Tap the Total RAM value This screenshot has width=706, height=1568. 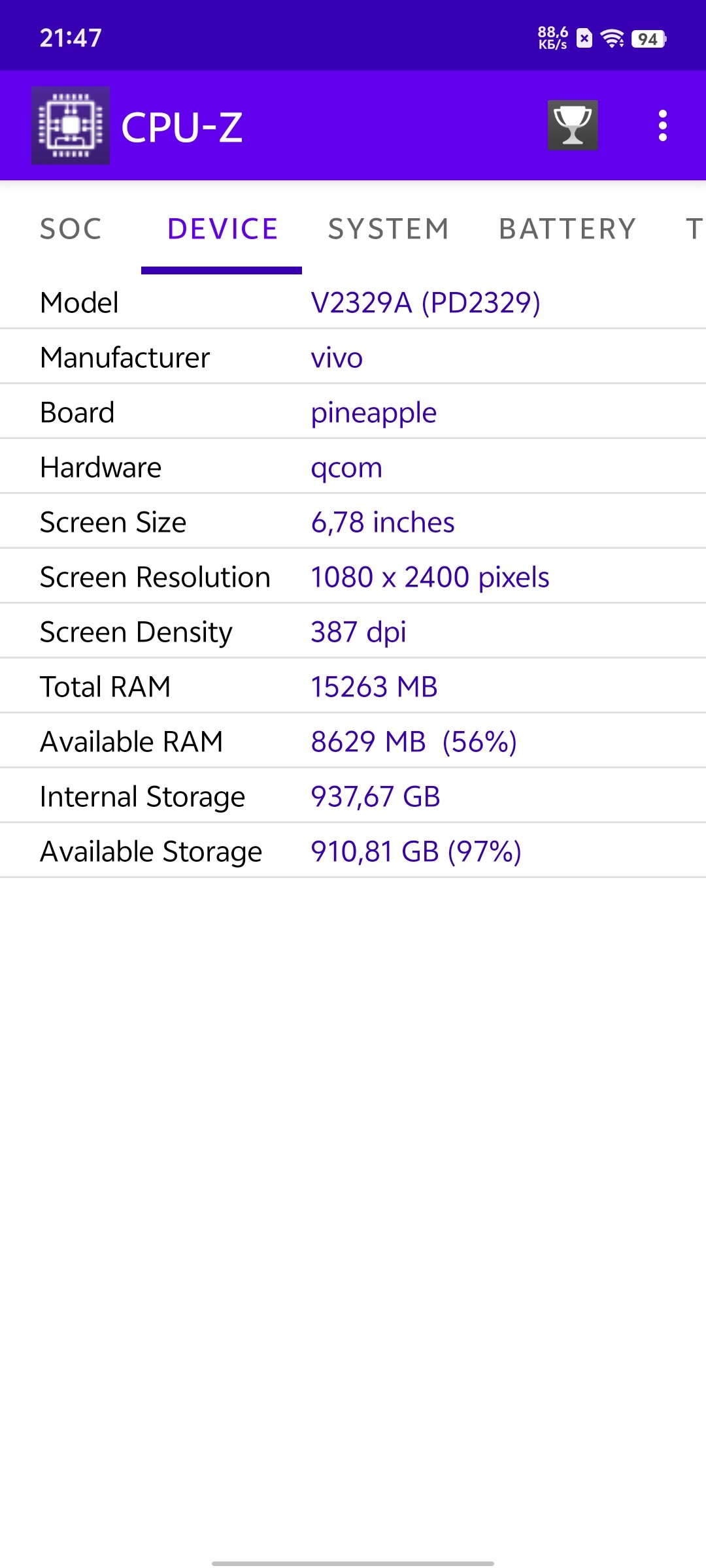[374, 687]
